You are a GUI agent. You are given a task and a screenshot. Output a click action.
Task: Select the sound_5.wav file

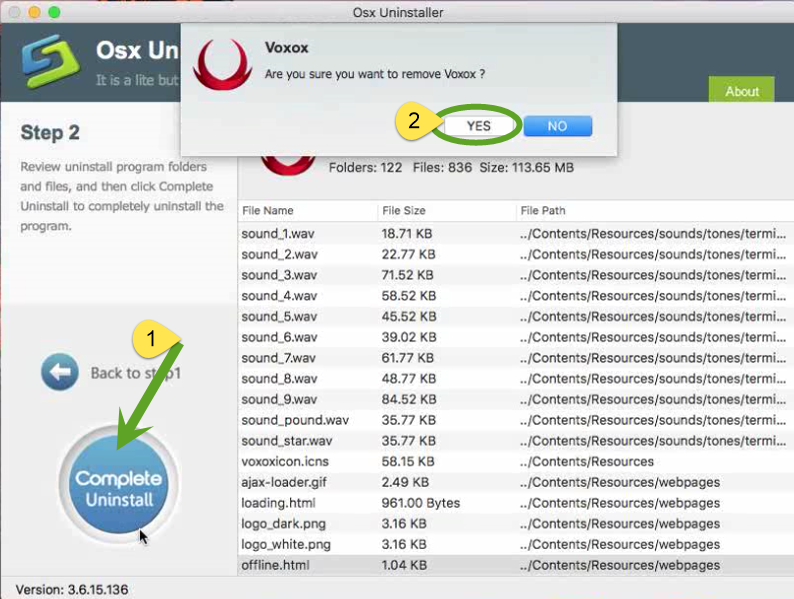coord(515,316)
